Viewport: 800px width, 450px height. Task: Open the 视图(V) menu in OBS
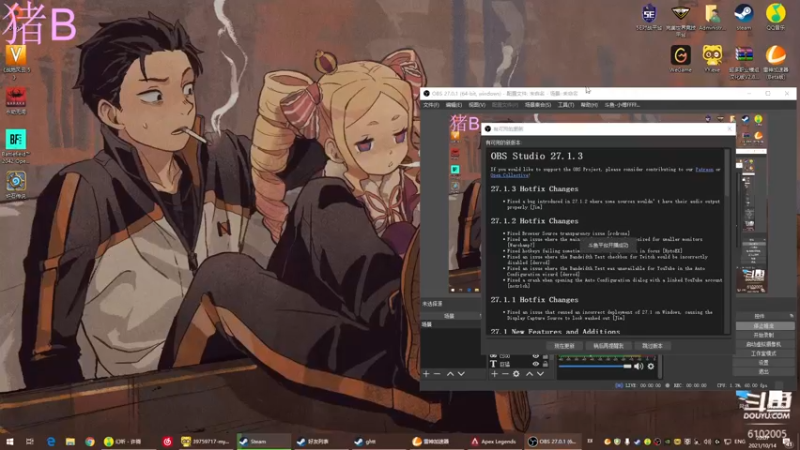click(477, 105)
